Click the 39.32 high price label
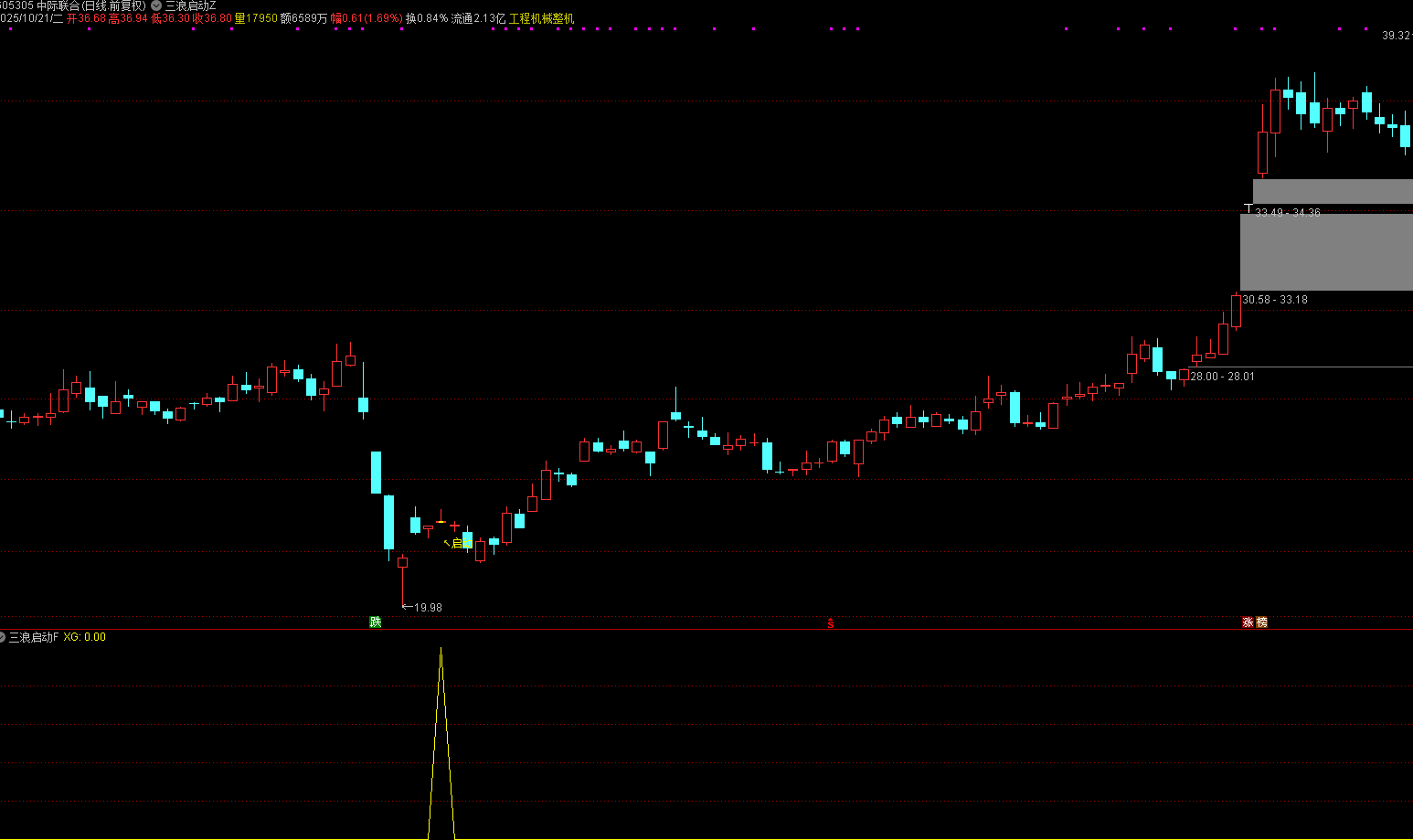The image size is (1413, 840). click(x=1396, y=36)
